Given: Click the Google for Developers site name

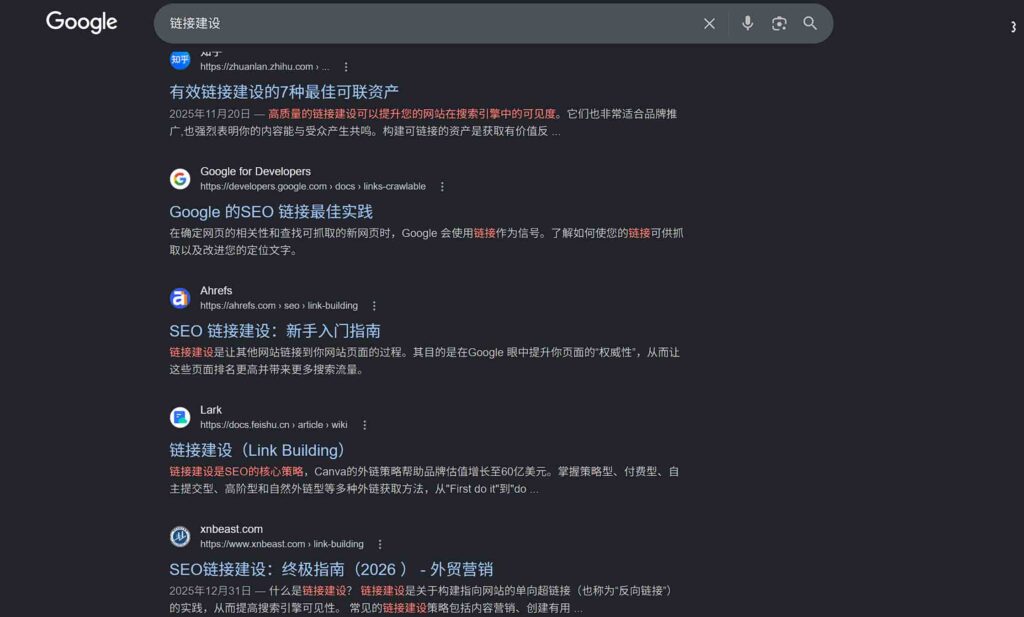Looking at the screenshot, I should (255, 171).
